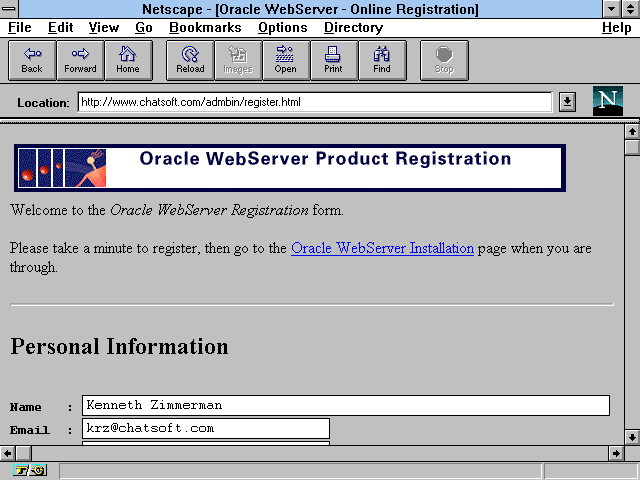Viewport: 640px width, 480px height.
Task: Reload the current page
Action: pos(190,60)
